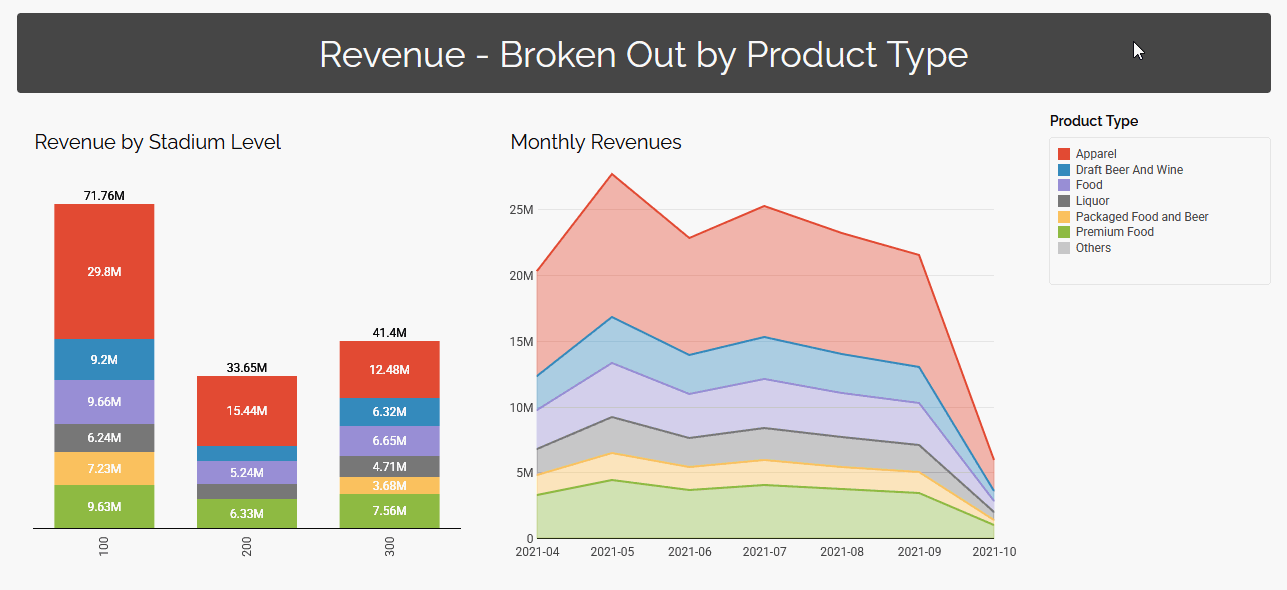
Task: Click the 7.23M orange bar segment
Action: coord(104,468)
